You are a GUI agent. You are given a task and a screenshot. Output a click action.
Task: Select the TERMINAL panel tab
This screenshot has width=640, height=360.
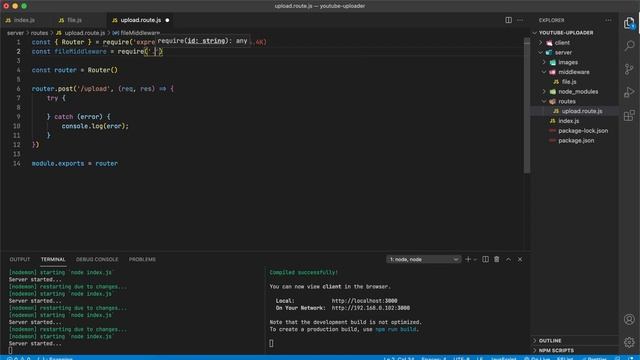pos(53,259)
